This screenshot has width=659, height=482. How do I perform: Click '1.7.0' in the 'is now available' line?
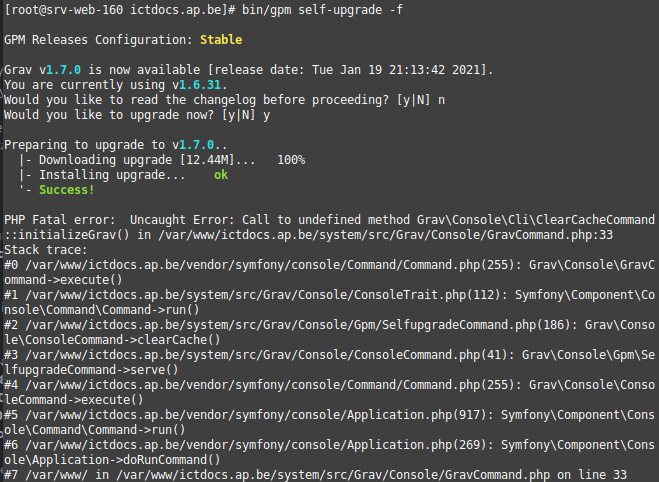pyautogui.click(x=63, y=70)
